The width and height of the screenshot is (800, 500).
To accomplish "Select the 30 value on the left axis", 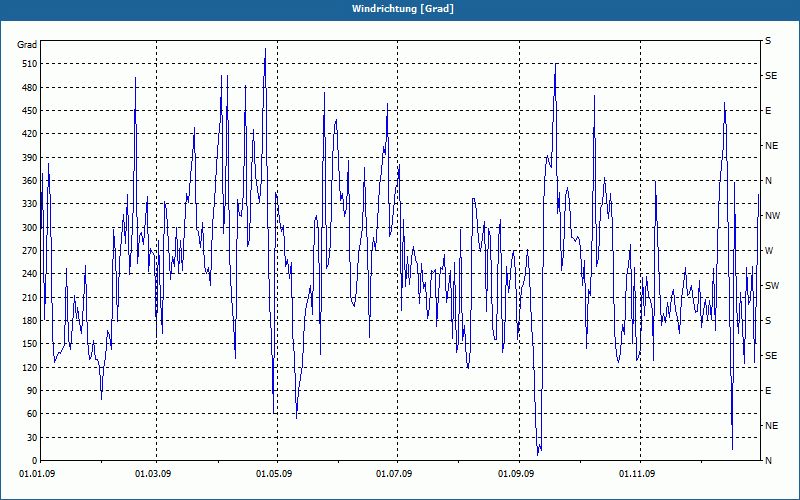I will pos(32,437).
